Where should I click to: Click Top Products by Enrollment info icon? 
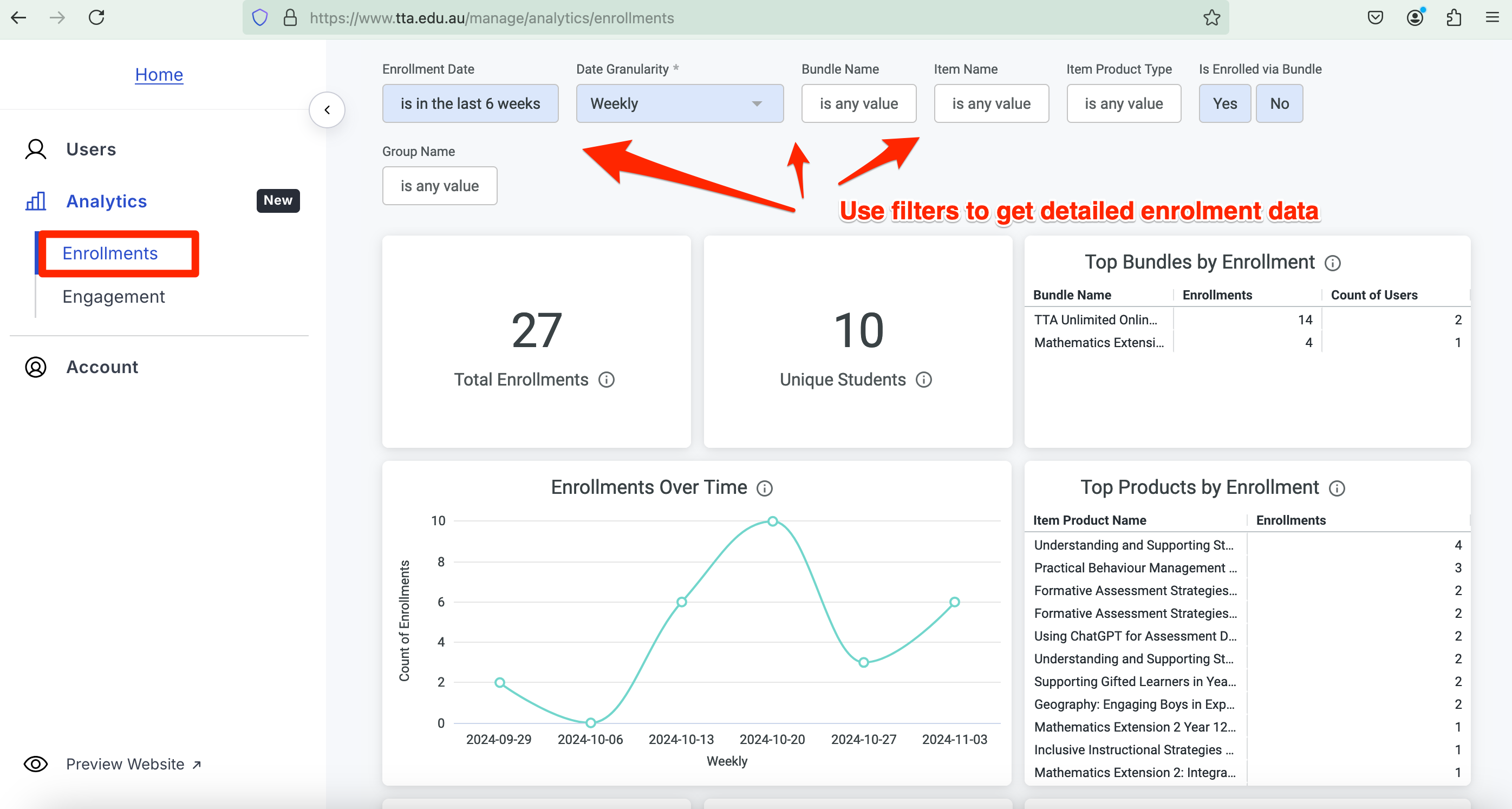pyautogui.click(x=1337, y=488)
